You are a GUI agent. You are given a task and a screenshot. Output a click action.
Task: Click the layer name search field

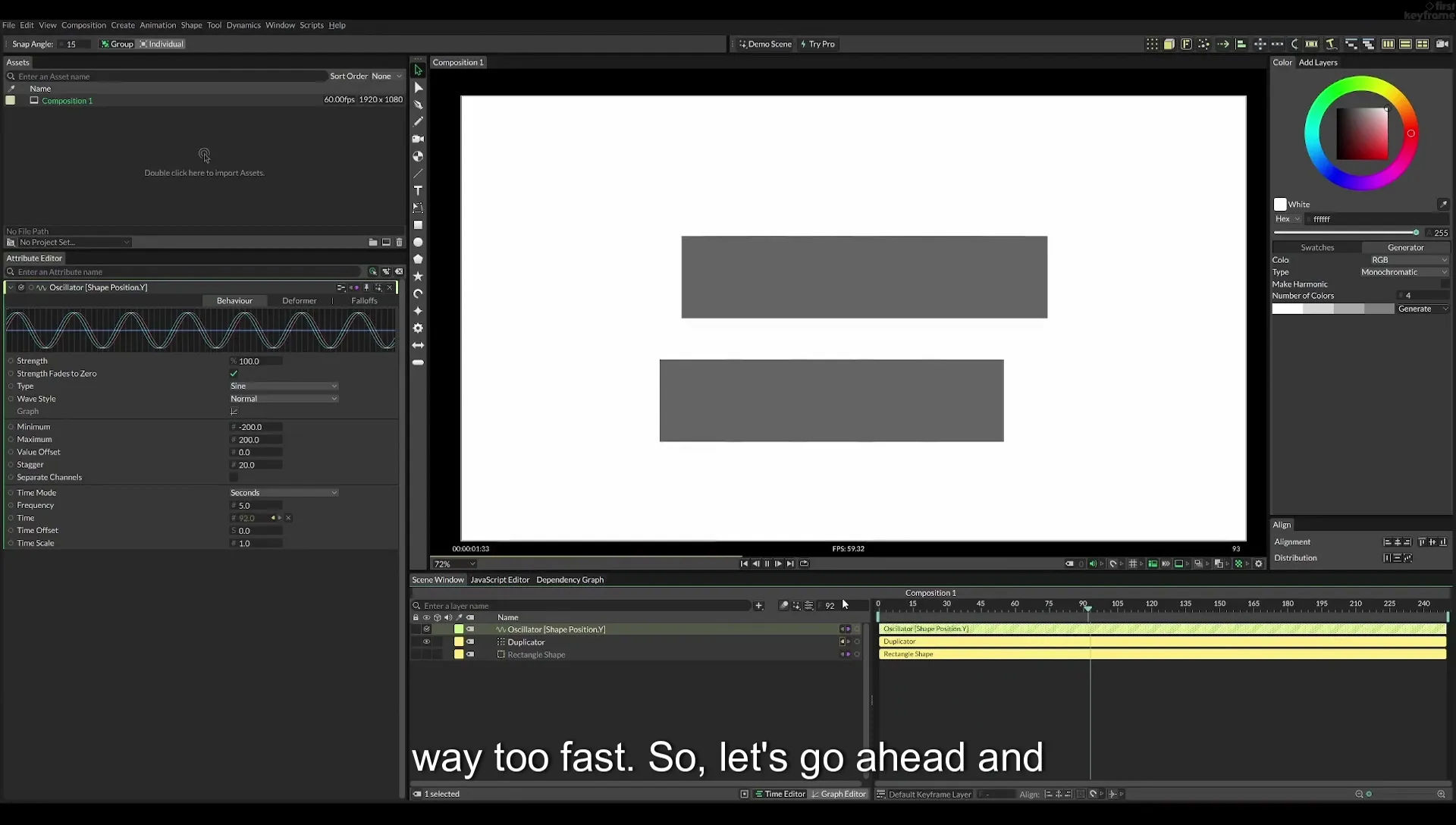581,606
